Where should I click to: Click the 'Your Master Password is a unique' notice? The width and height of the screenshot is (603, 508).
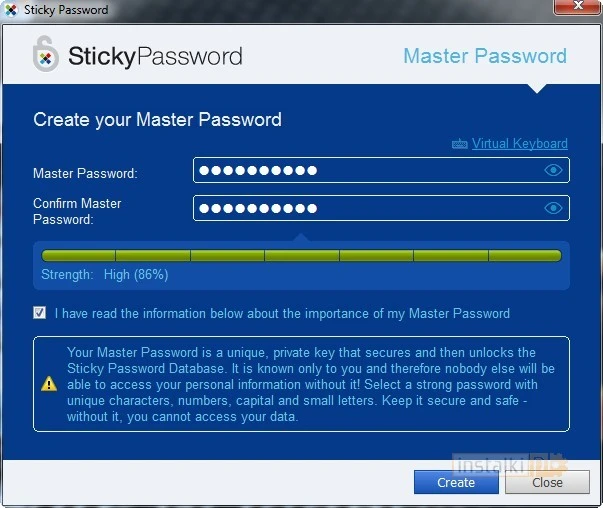coord(311,384)
